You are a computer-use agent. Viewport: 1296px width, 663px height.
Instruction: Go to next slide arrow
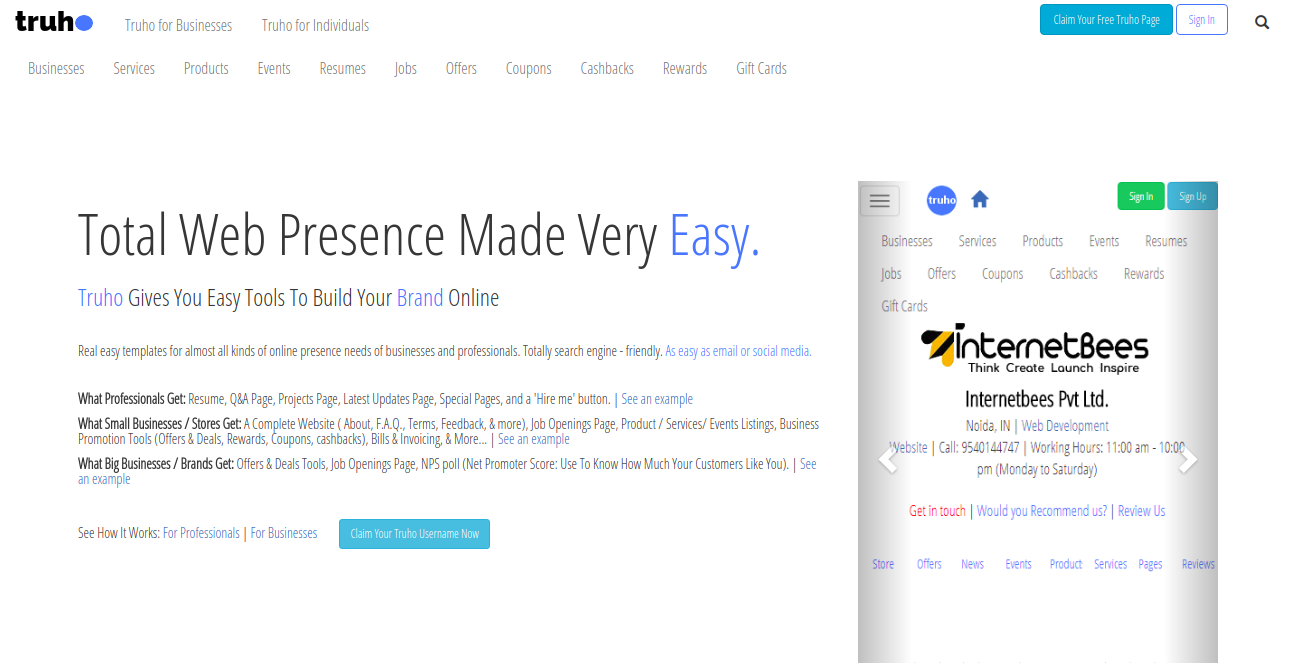[x=1187, y=459]
